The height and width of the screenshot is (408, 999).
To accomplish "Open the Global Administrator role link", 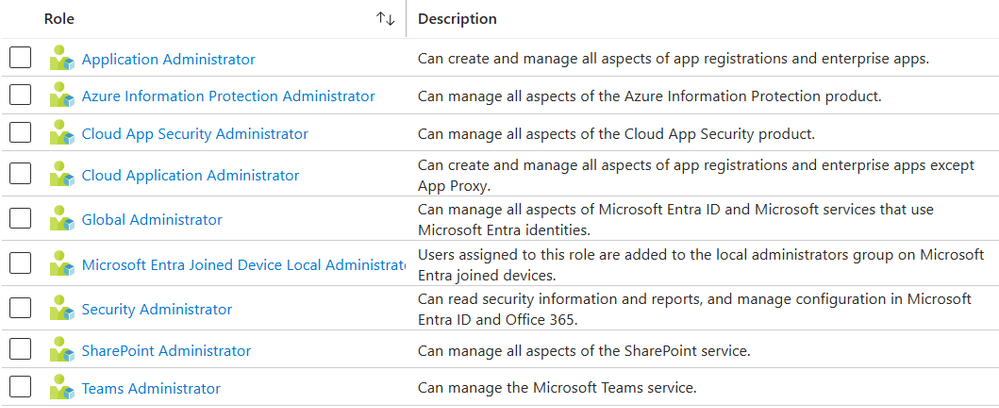I will pos(152,220).
